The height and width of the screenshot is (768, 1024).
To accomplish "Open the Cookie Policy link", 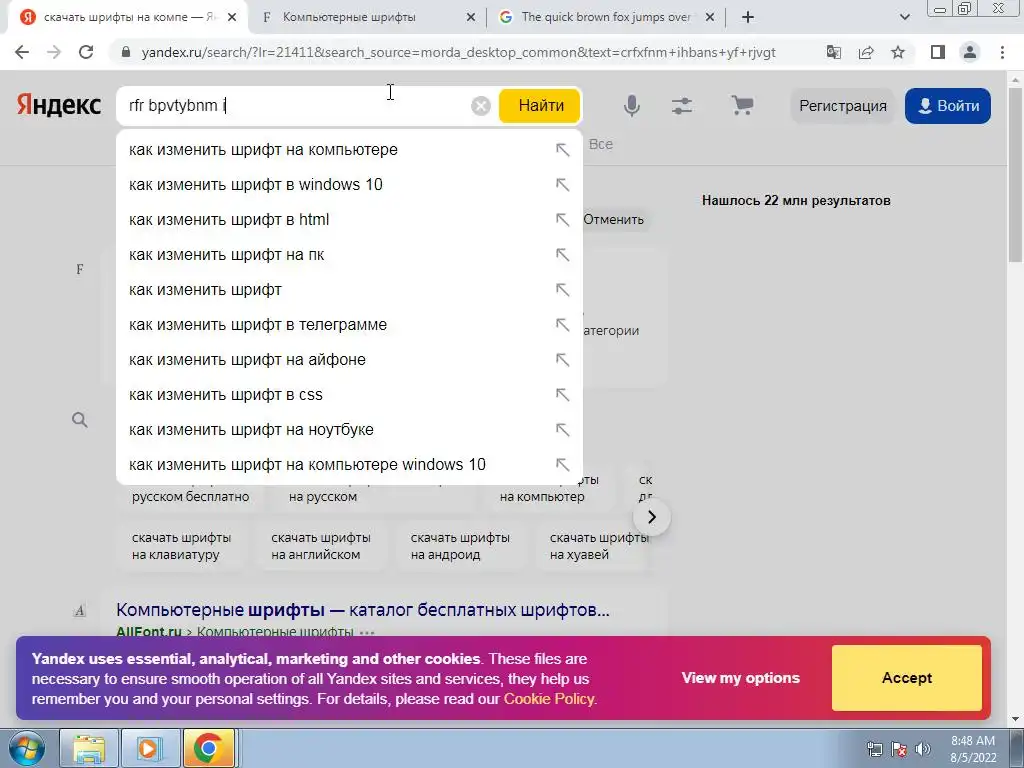I will [549, 699].
